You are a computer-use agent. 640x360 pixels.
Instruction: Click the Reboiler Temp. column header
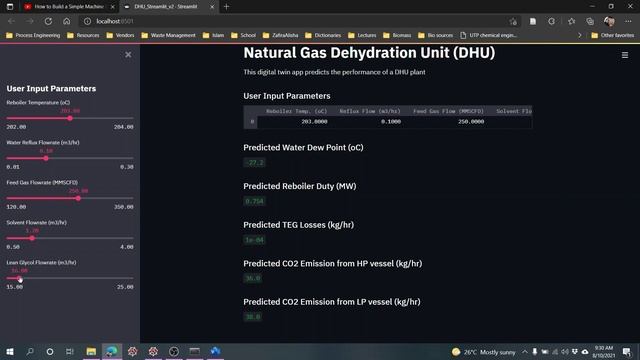tap(297, 111)
